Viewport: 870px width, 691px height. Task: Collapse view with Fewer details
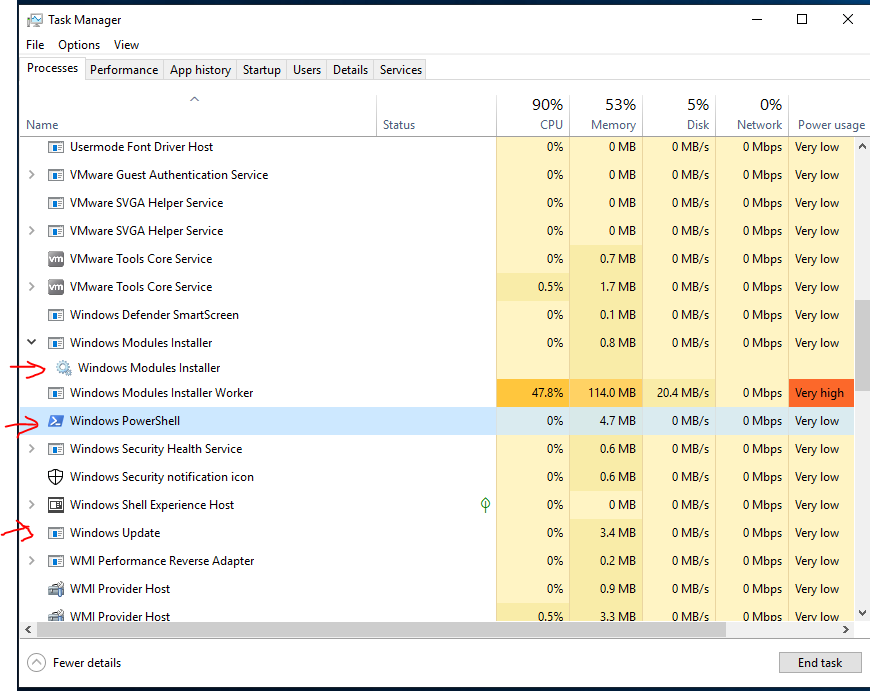[x=74, y=663]
